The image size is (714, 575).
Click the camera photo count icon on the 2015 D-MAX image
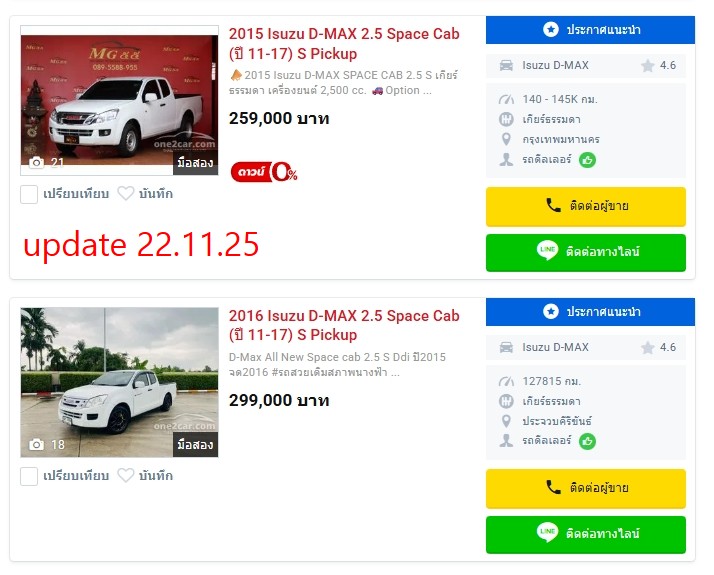[36, 163]
